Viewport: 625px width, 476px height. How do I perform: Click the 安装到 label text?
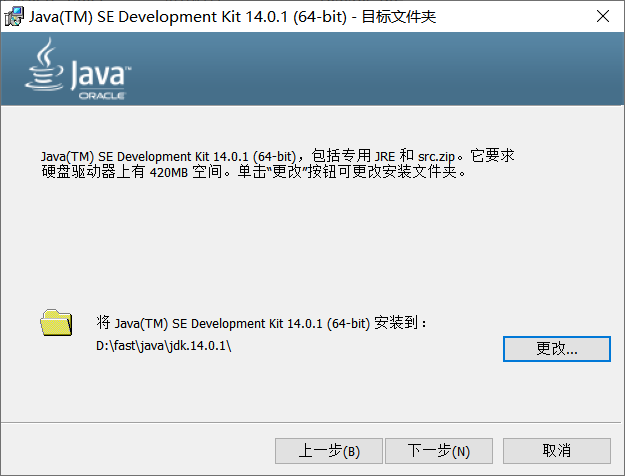pyautogui.click(x=261, y=323)
